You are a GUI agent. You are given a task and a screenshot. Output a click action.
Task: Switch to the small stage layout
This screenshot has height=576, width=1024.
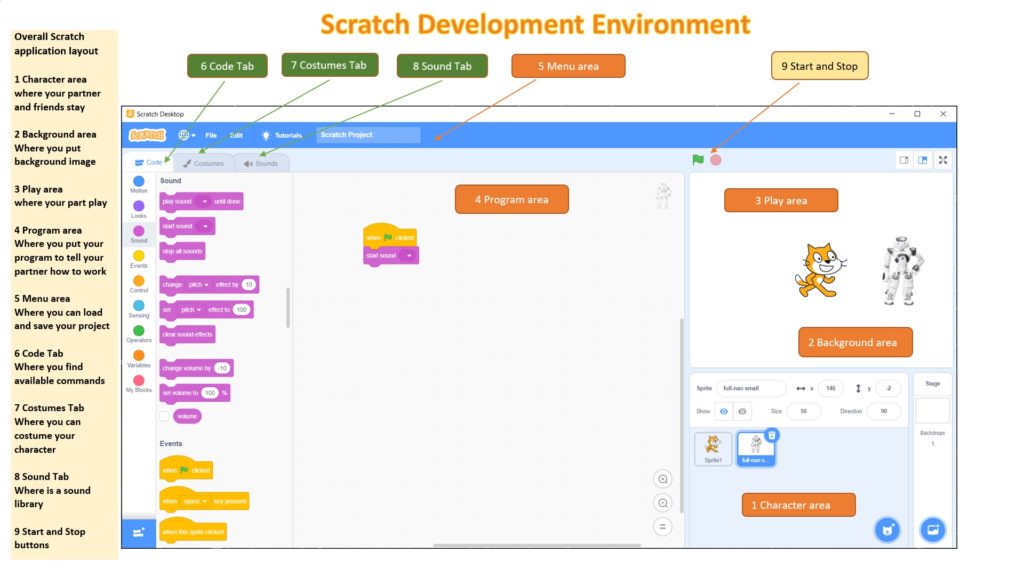pyautogui.click(x=904, y=160)
